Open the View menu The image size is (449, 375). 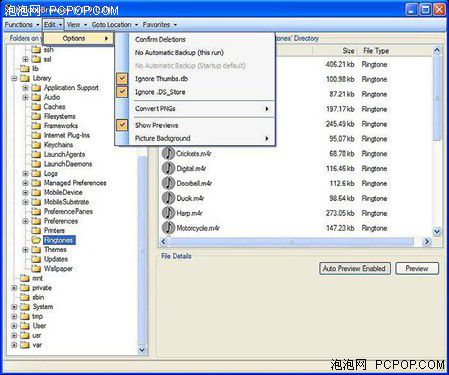(77, 25)
